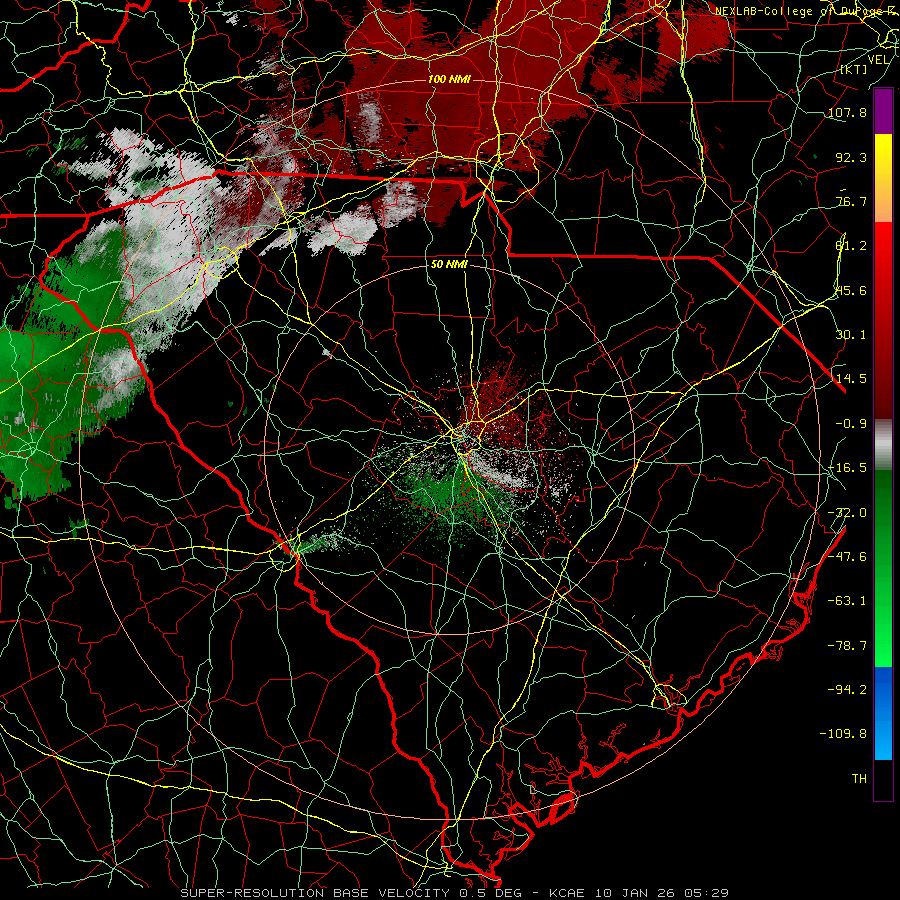The height and width of the screenshot is (900, 900).
Task: Select the 50 NMI range ring label
Action: click(449, 264)
